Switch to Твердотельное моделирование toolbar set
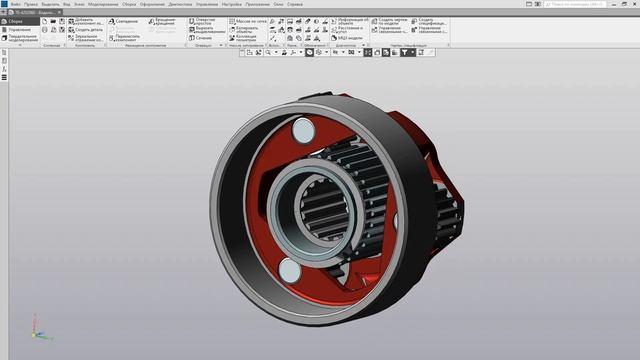640x360 pixels. 20,38
